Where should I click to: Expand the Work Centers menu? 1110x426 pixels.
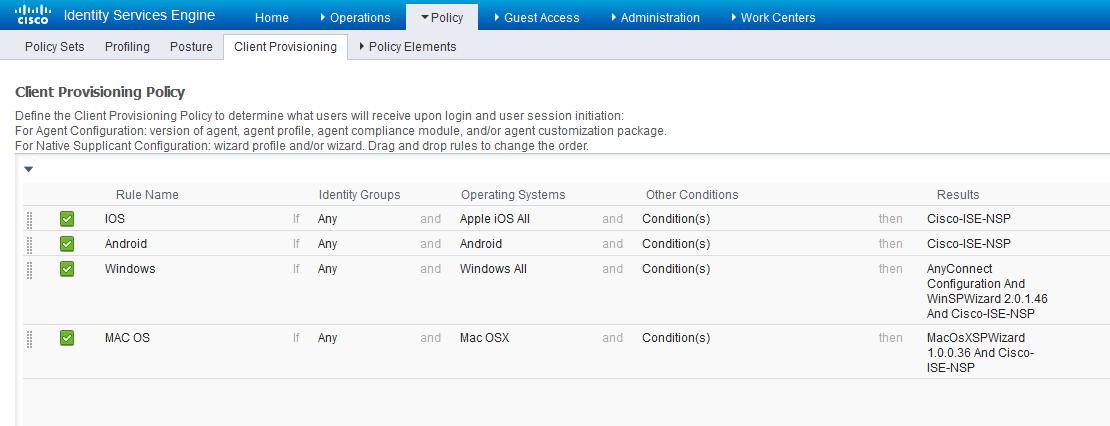[x=773, y=18]
